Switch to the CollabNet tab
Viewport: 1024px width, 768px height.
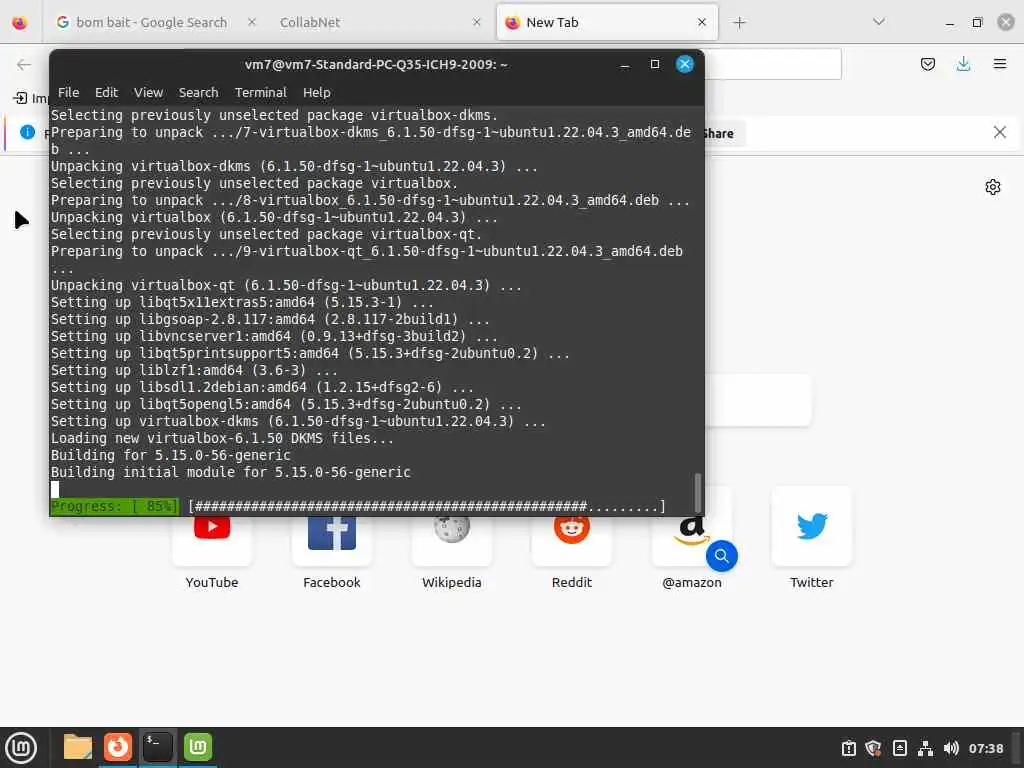point(310,22)
